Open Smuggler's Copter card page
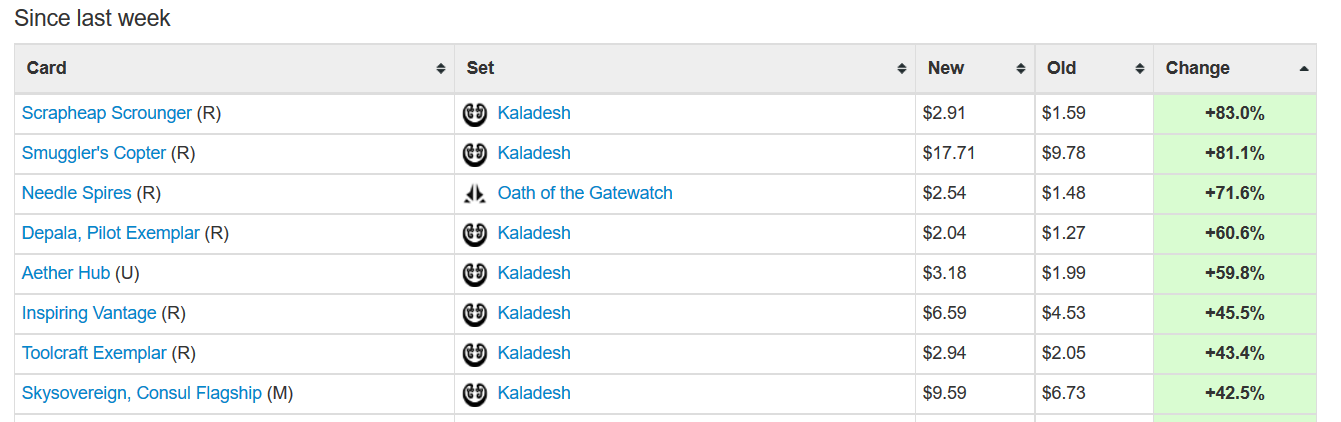Screen dimensions: 1341x422 pos(94,153)
